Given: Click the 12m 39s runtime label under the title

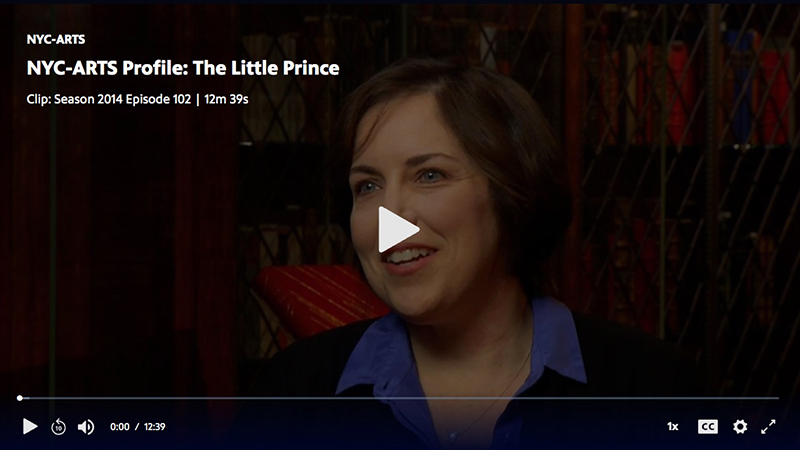Looking at the screenshot, I should pyautogui.click(x=226, y=99).
